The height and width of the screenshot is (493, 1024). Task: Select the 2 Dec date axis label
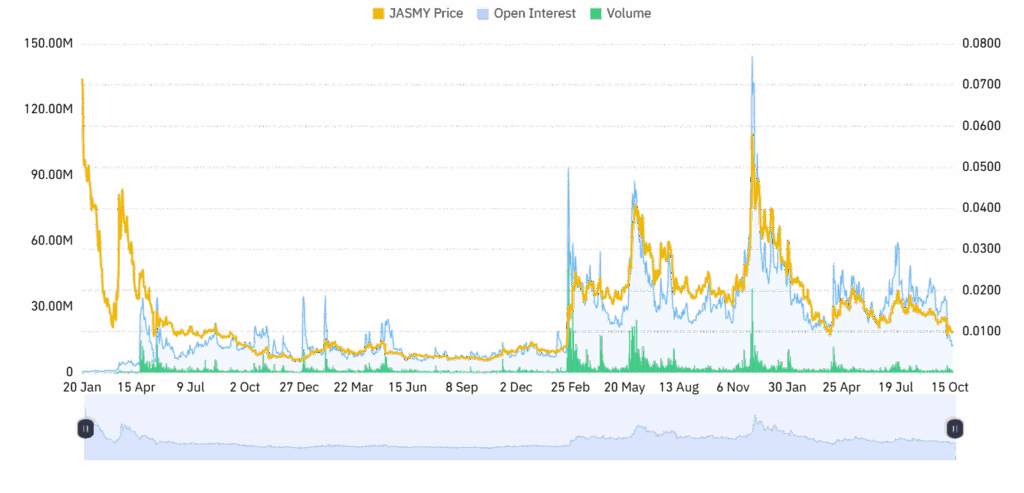click(x=519, y=386)
